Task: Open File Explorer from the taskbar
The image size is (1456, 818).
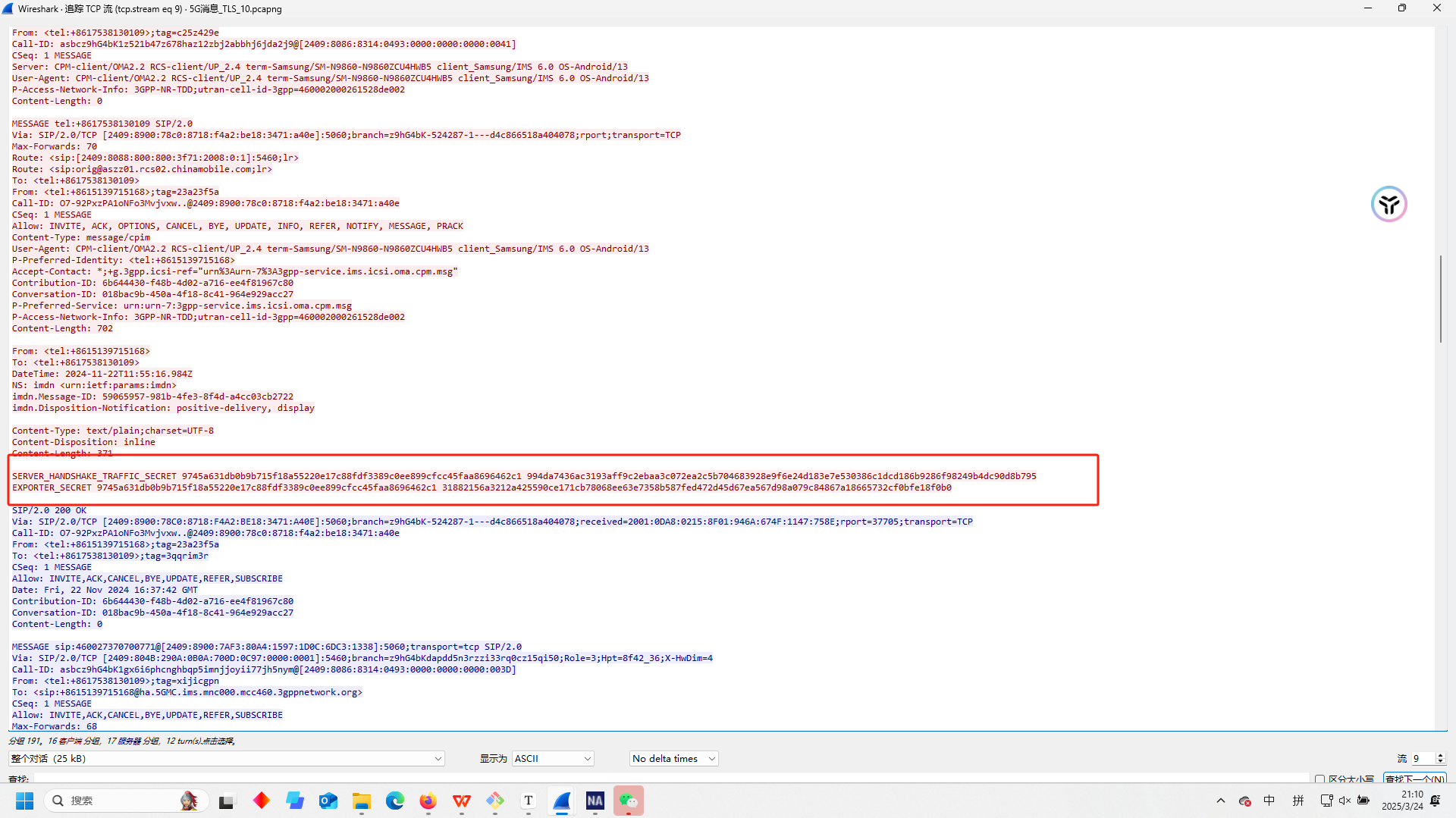Action: (362, 801)
